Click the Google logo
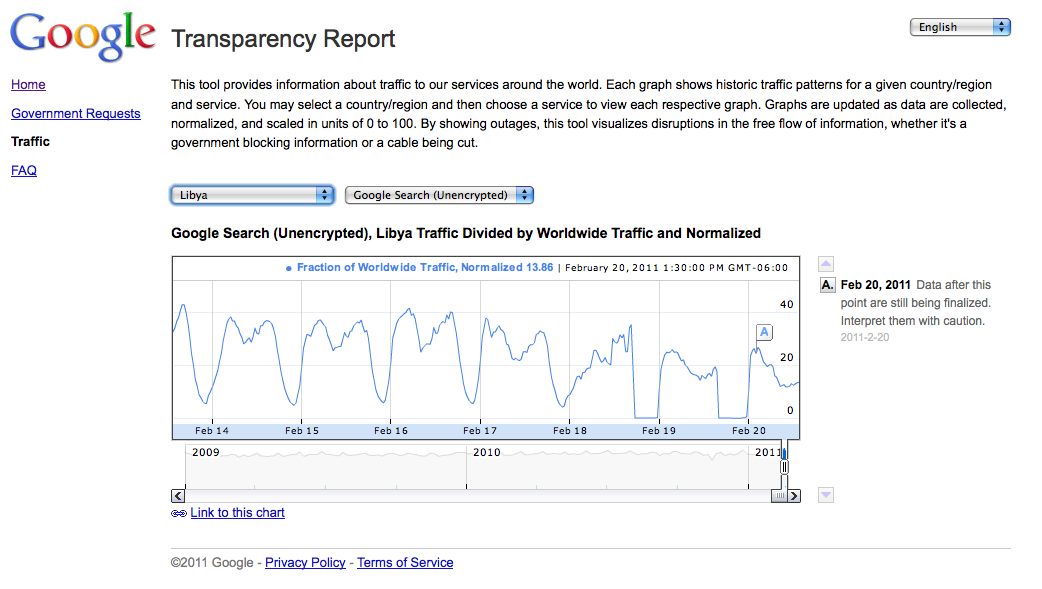 tap(82, 38)
